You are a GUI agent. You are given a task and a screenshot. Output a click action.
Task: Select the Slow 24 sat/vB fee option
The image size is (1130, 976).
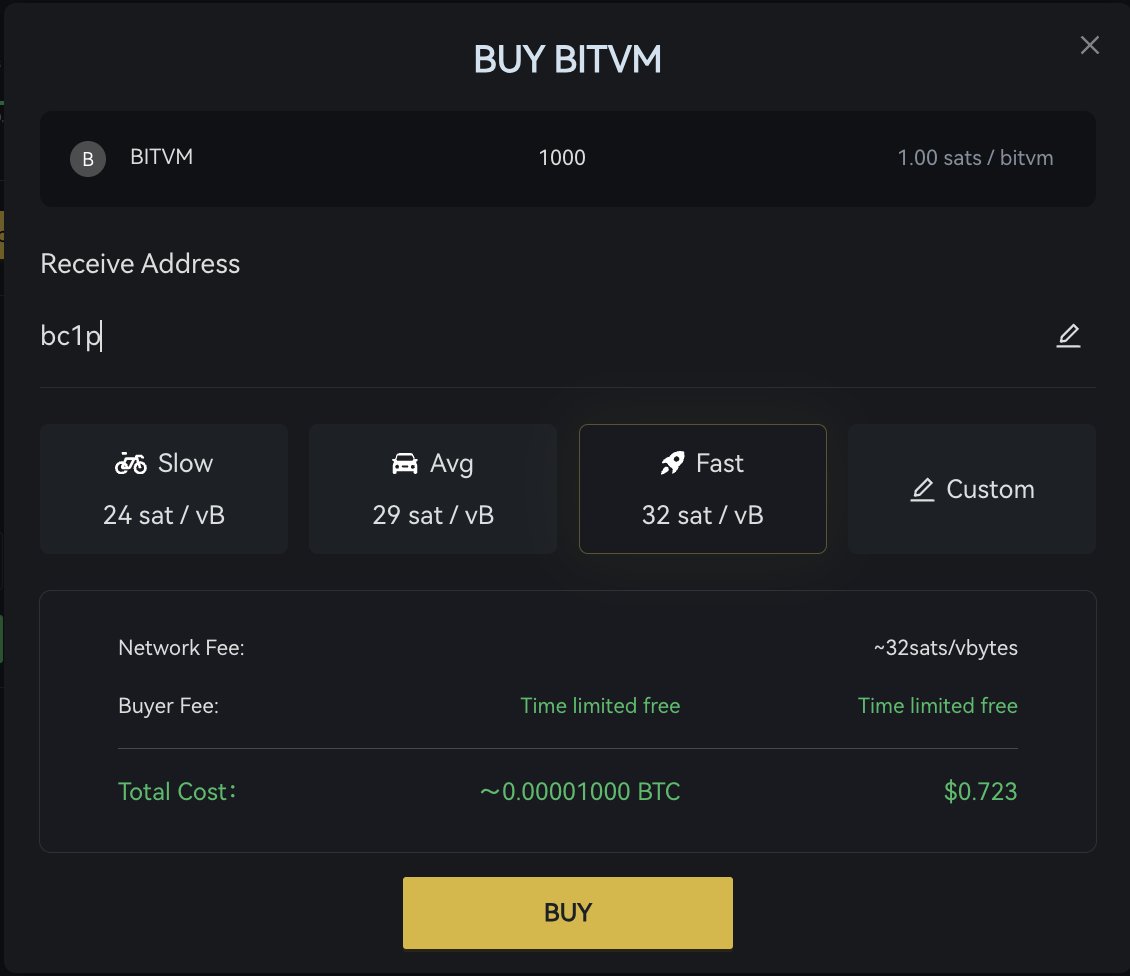pos(164,489)
